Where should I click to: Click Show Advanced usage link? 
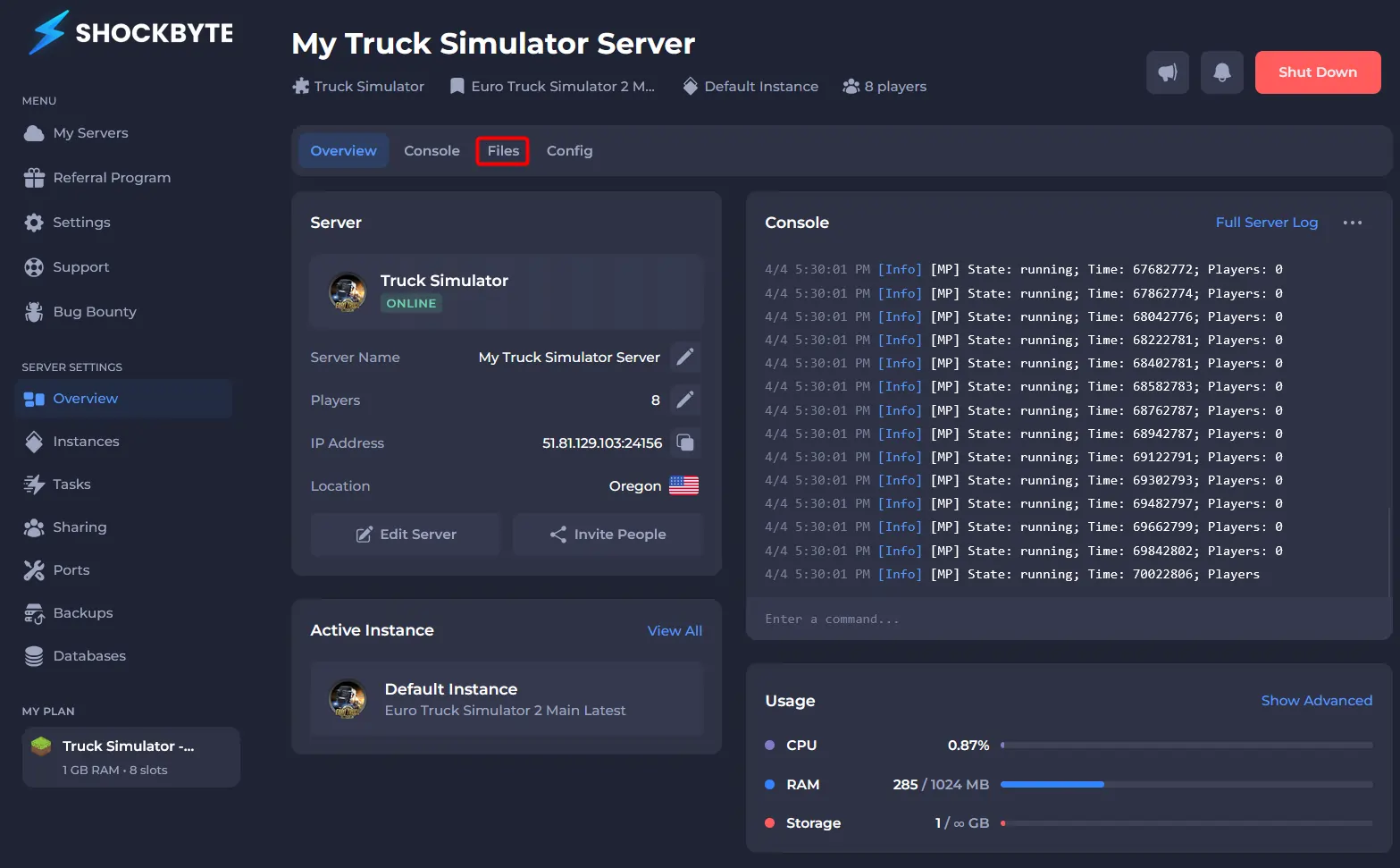click(1316, 701)
